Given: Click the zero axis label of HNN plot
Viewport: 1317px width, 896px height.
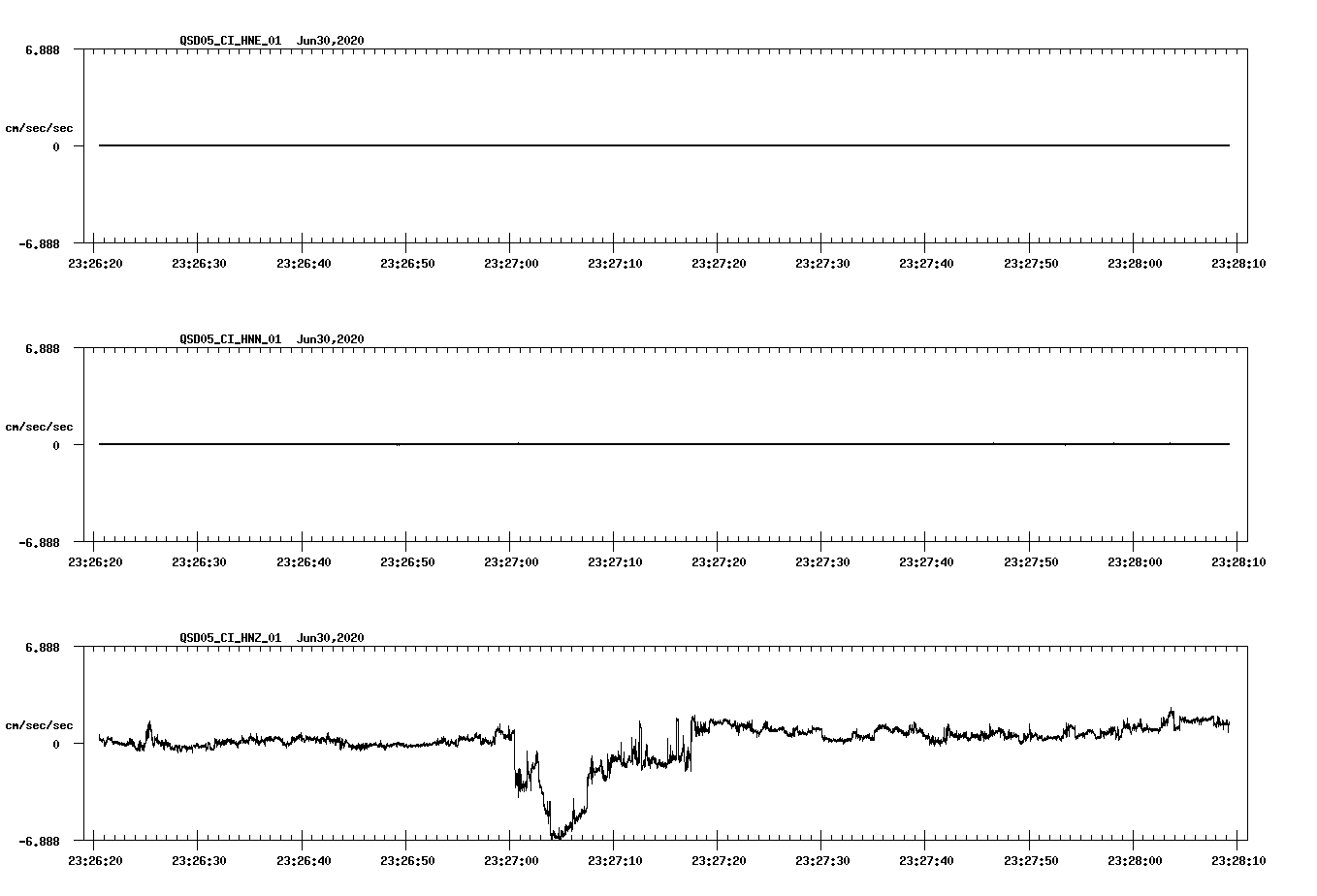Looking at the screenshot, I should (x=56, y=445).
